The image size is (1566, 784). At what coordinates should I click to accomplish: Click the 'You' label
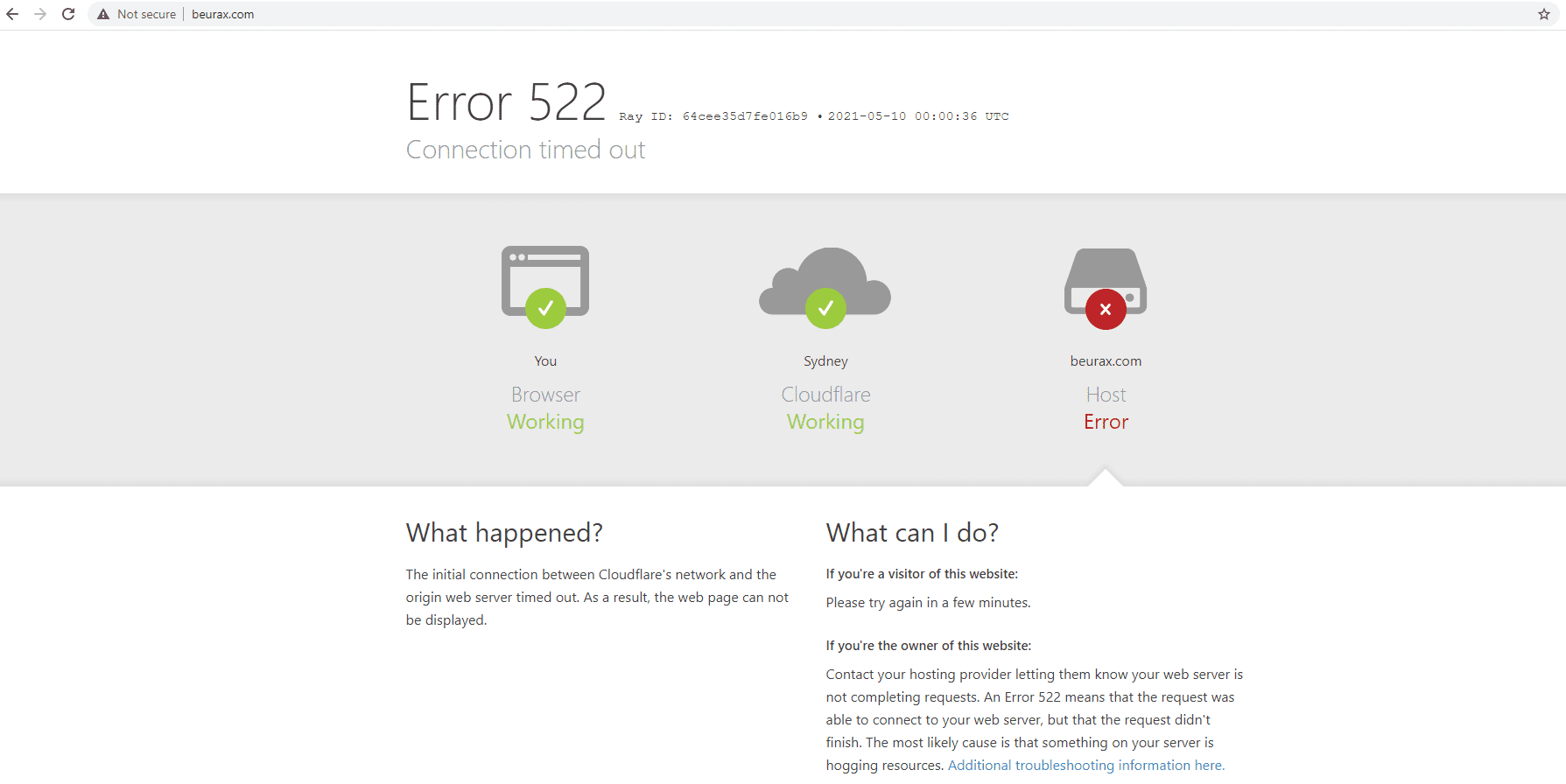pyautogui.click(x=545, y=360)
